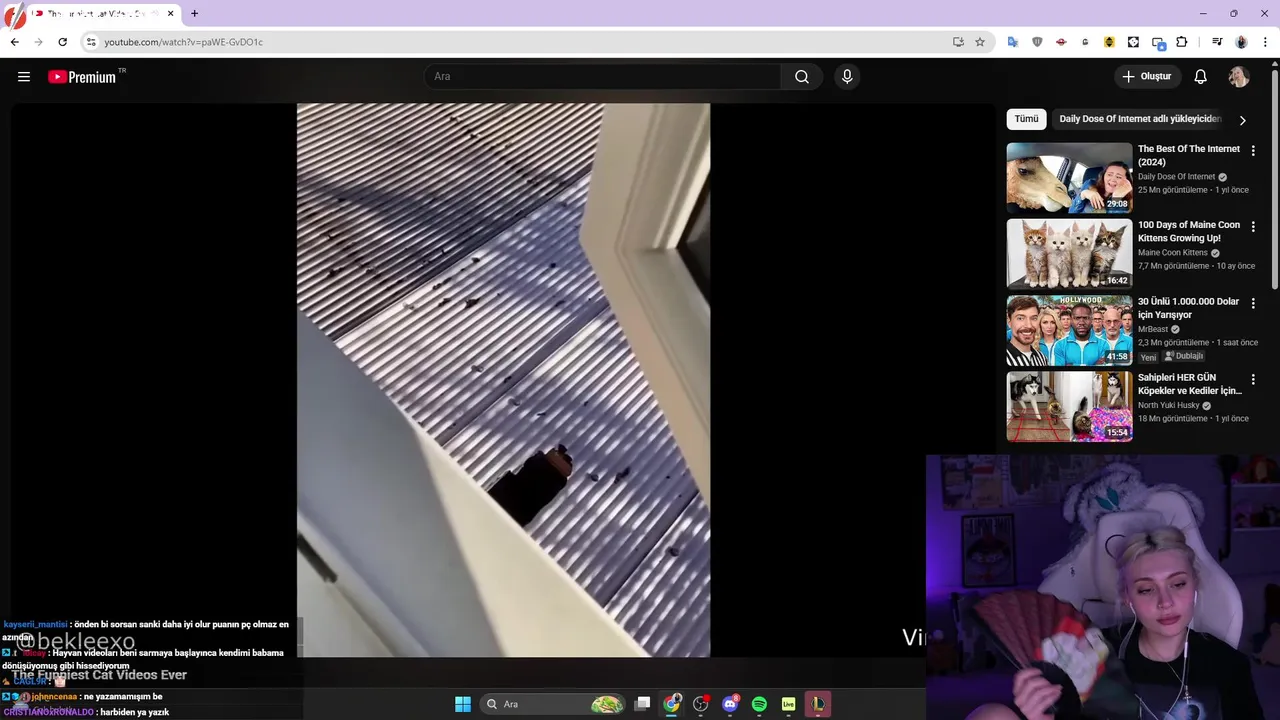Open the Windows Start menu
The width and height of the screenshot is (1280, 720).
(x=463, y=704)
